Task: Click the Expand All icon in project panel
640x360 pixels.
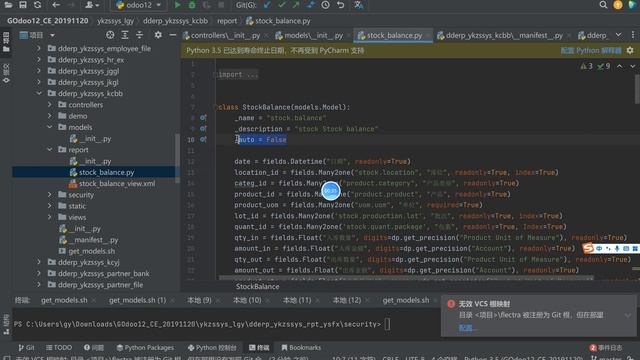Action: pyautogui.click(x=125, y=35)
